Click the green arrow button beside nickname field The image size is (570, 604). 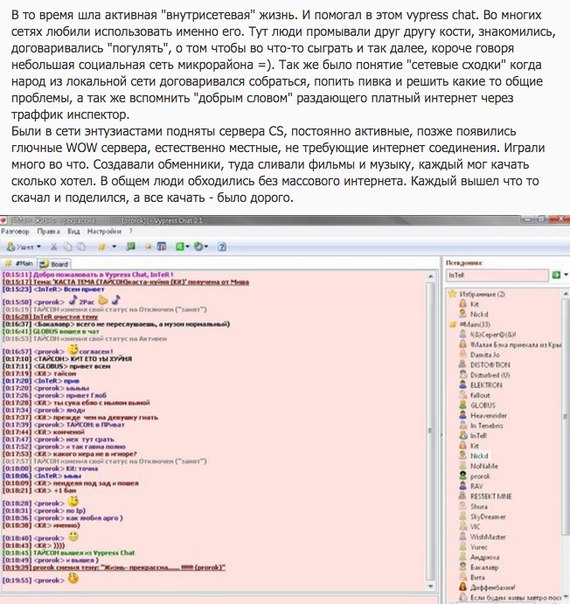[556, 275]
